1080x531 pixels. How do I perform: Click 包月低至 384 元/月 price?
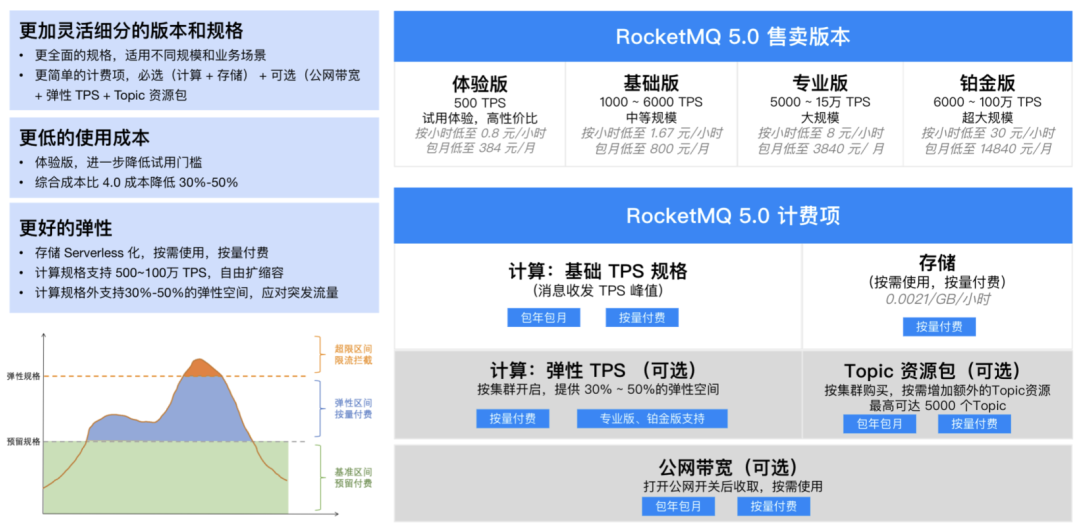coord(480,149)
